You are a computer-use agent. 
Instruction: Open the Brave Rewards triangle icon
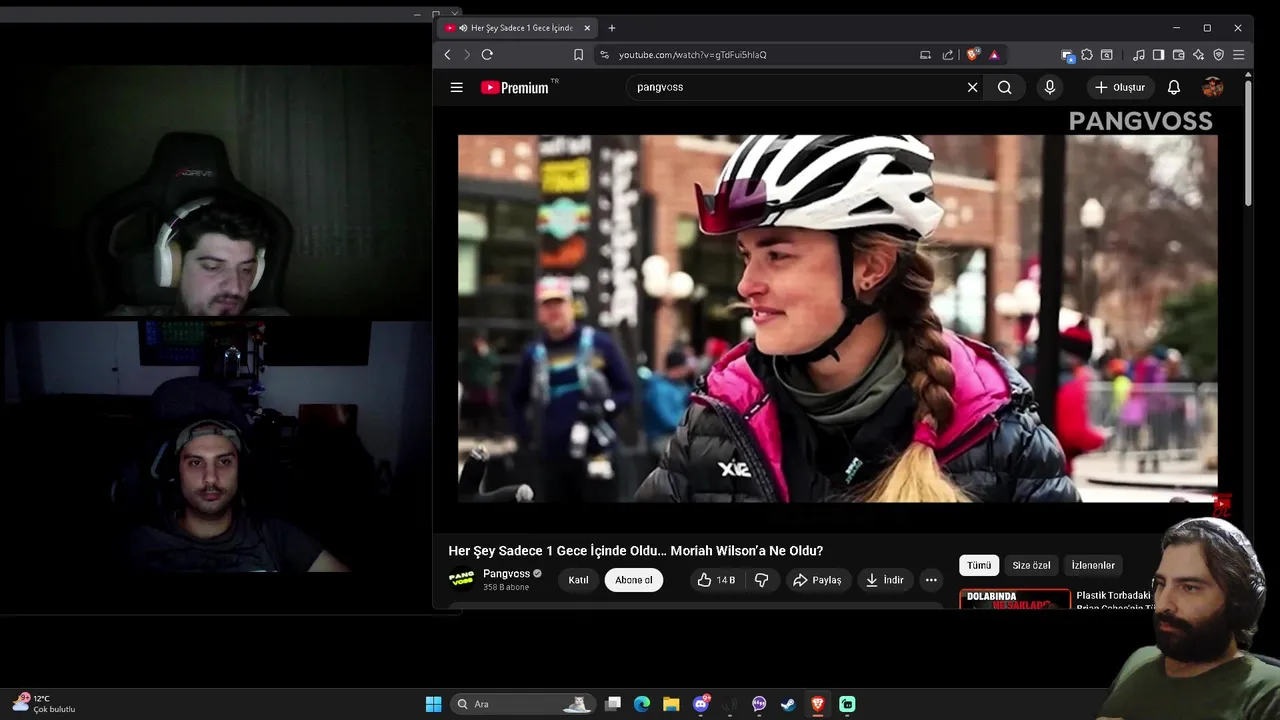(x=994, y=55)
